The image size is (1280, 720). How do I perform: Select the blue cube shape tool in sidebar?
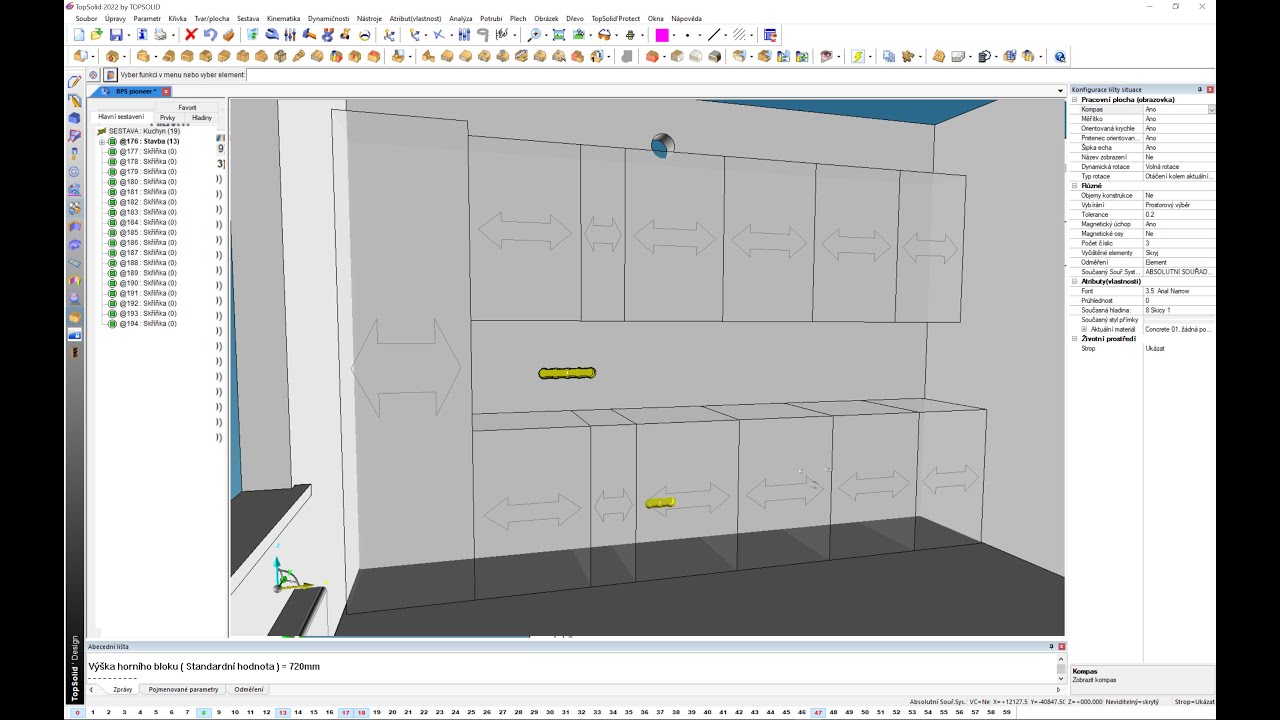tap(74, 118)
